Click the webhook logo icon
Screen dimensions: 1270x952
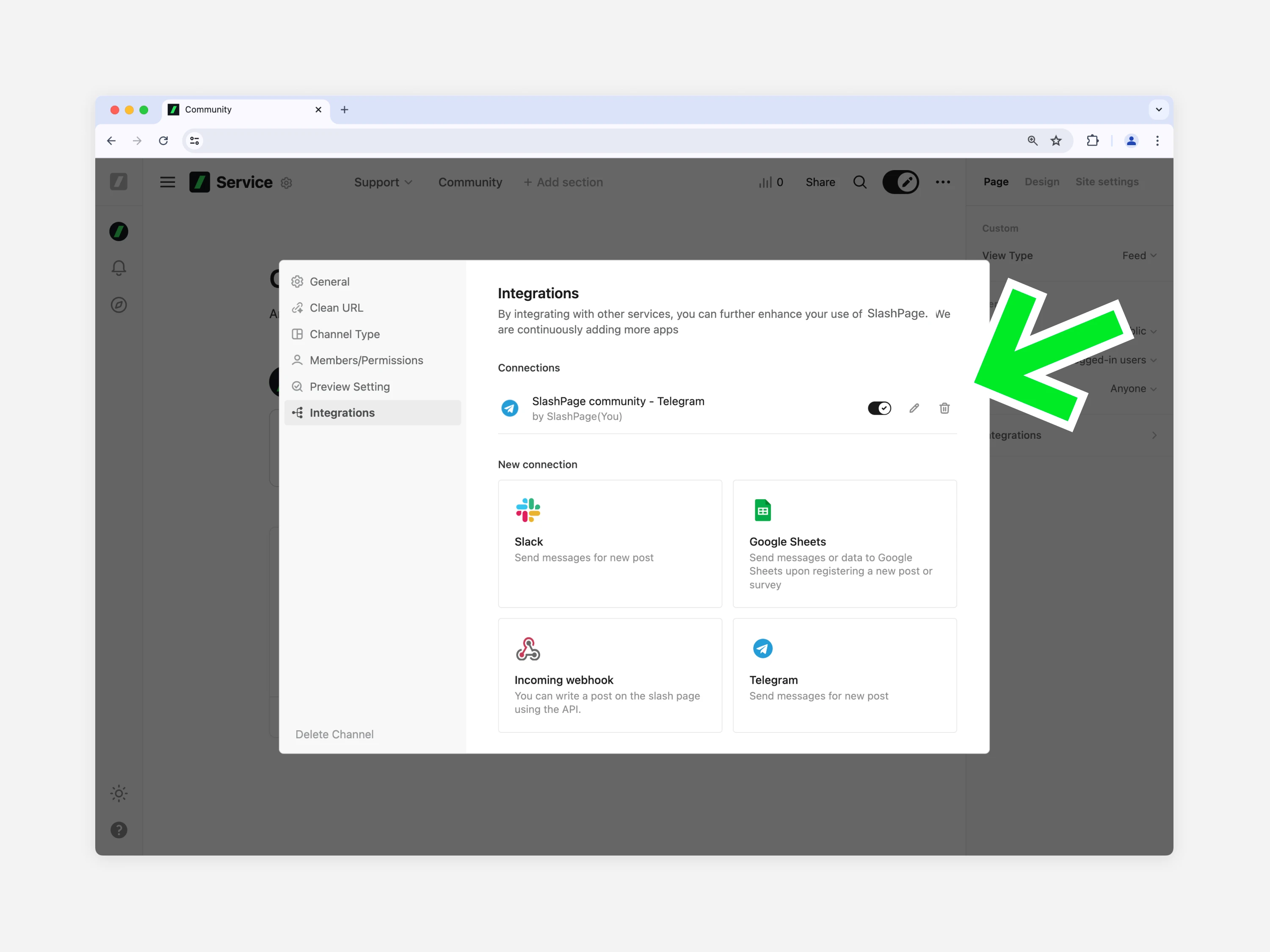point(528,649)
